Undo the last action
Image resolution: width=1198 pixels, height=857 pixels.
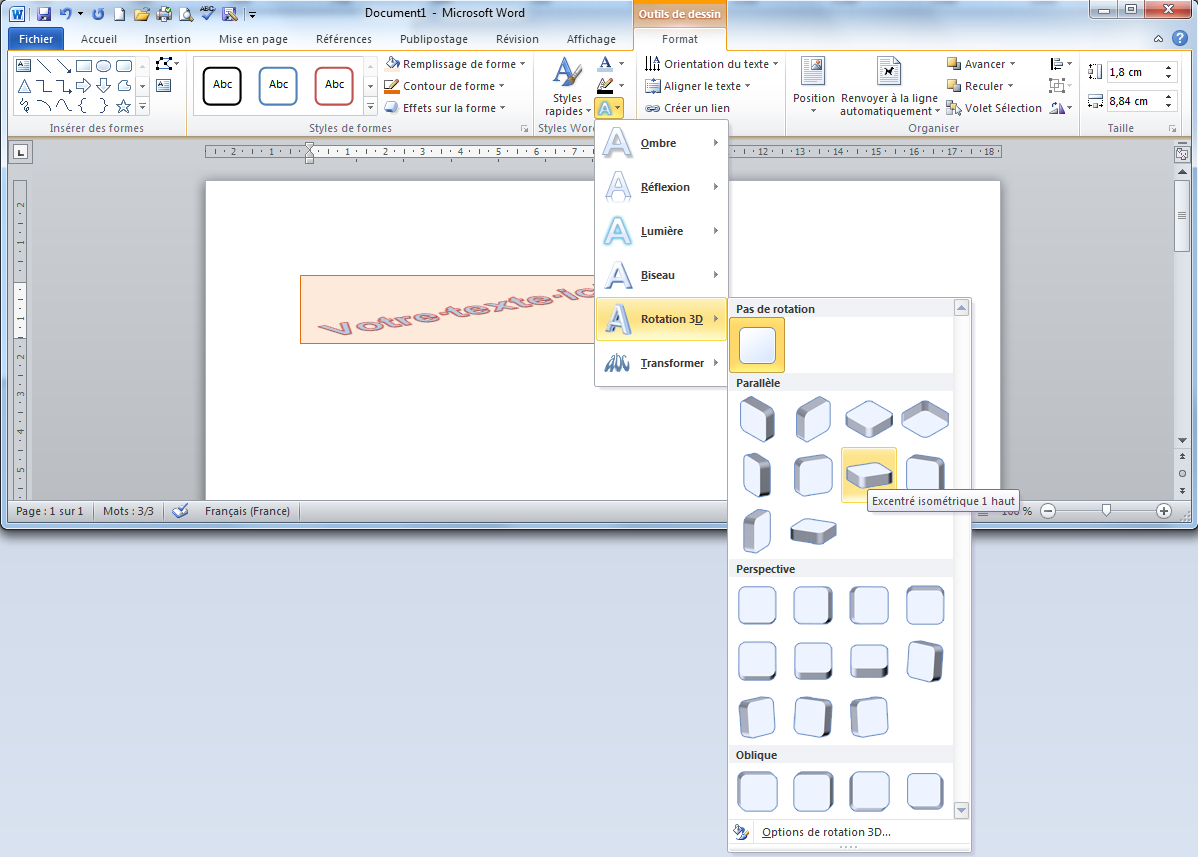pos(65,14)
